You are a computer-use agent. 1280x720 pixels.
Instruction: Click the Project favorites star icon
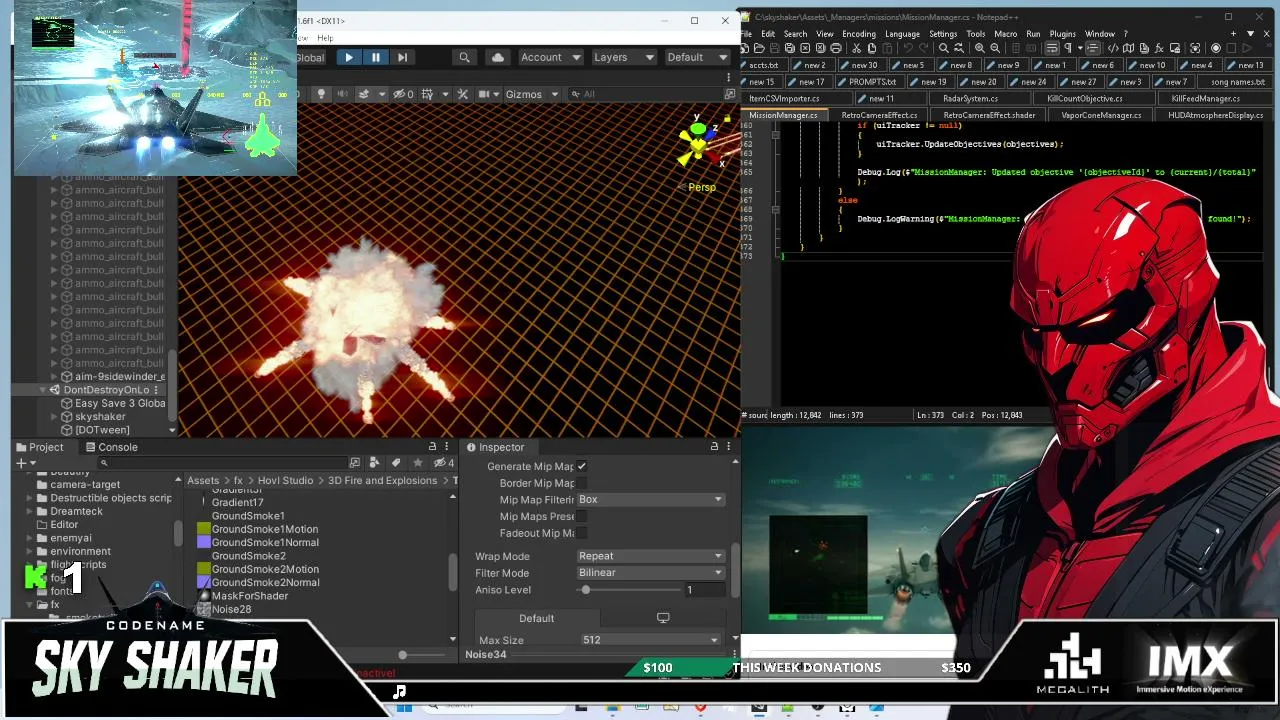(x=418, y=463)
